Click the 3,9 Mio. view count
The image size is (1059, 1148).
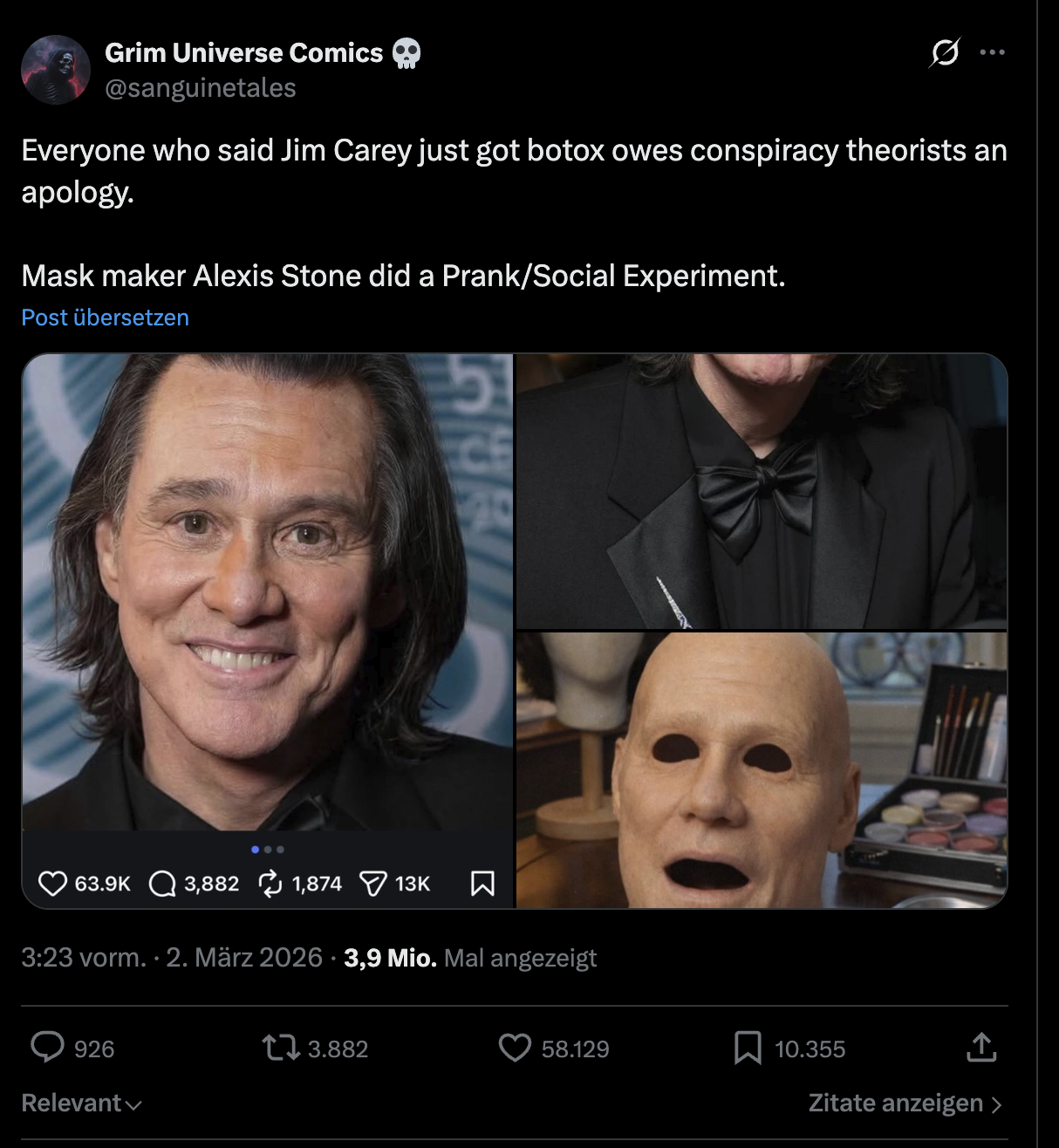(390, 958)
